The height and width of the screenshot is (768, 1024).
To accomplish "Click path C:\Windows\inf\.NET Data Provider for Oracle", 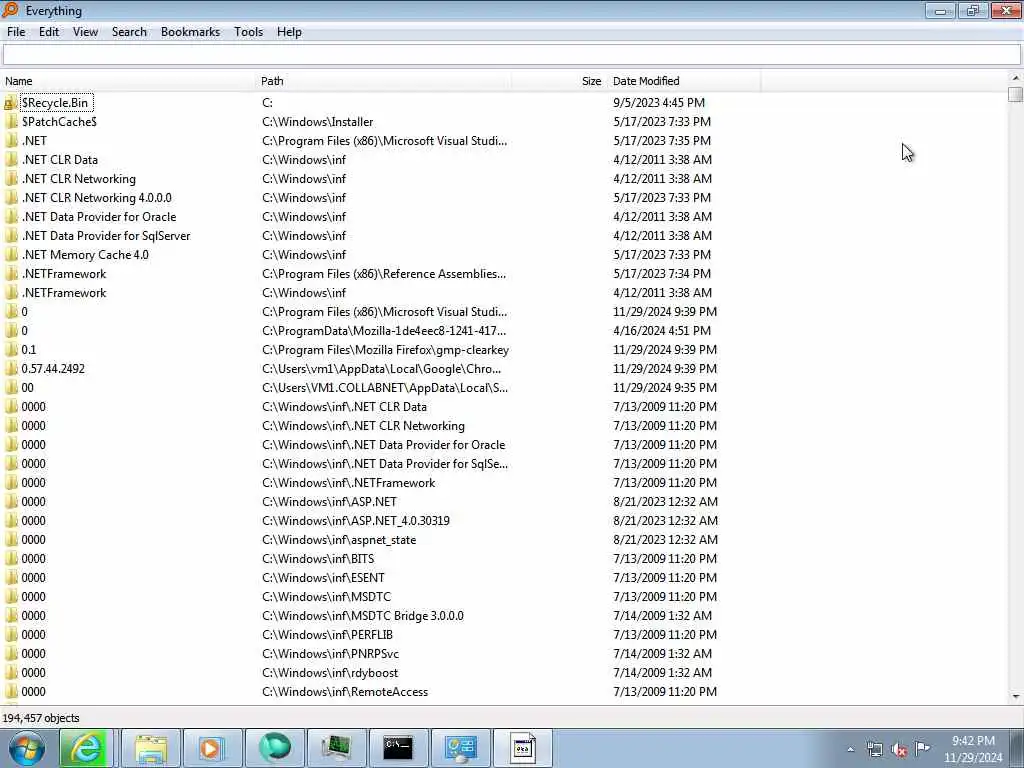I will point(383,445).
